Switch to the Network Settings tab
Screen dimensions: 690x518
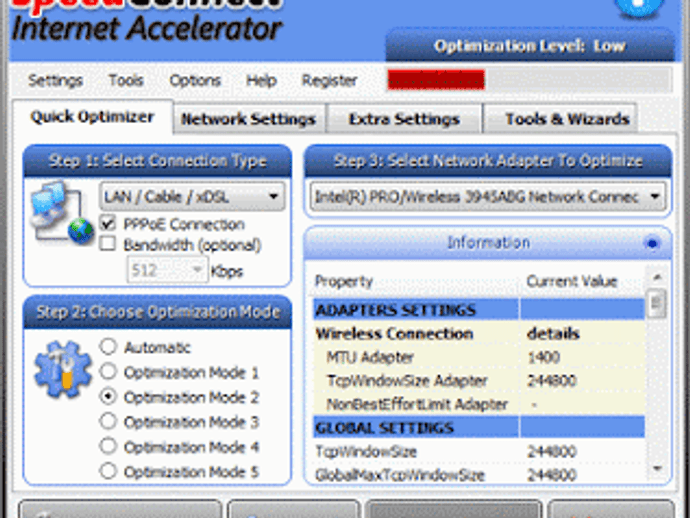pos(249,119)
